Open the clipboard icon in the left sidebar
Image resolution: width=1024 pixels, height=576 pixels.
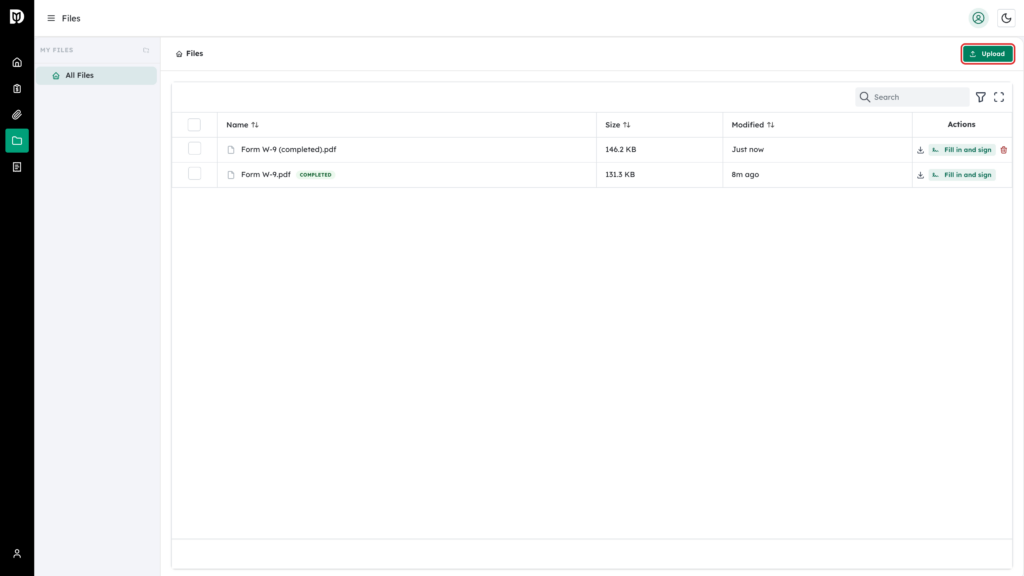[17, 89]
